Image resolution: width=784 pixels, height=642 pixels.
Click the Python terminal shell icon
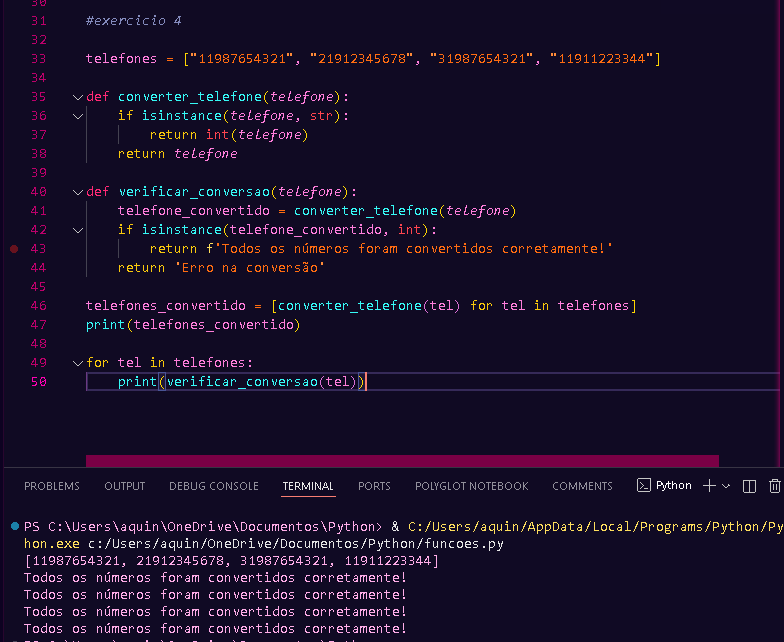(644, 486)
